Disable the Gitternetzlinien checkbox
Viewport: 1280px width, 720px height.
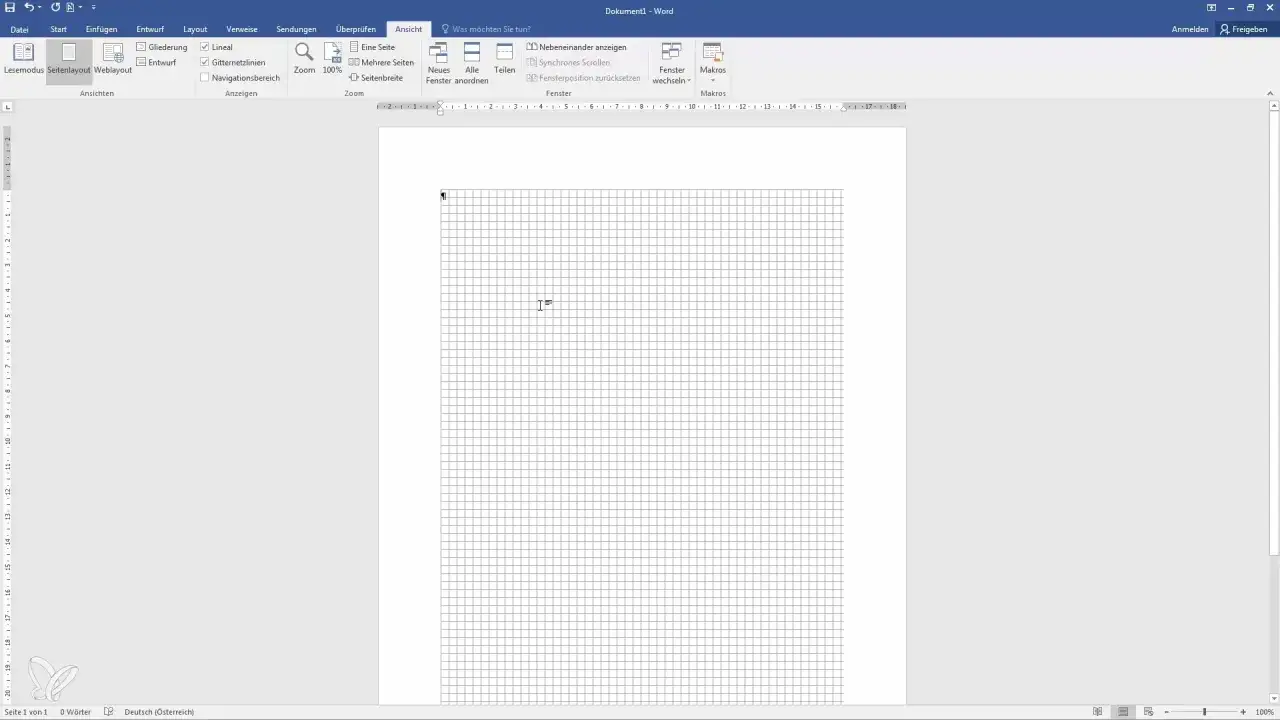pyautogui.click(x=205, y=62)
